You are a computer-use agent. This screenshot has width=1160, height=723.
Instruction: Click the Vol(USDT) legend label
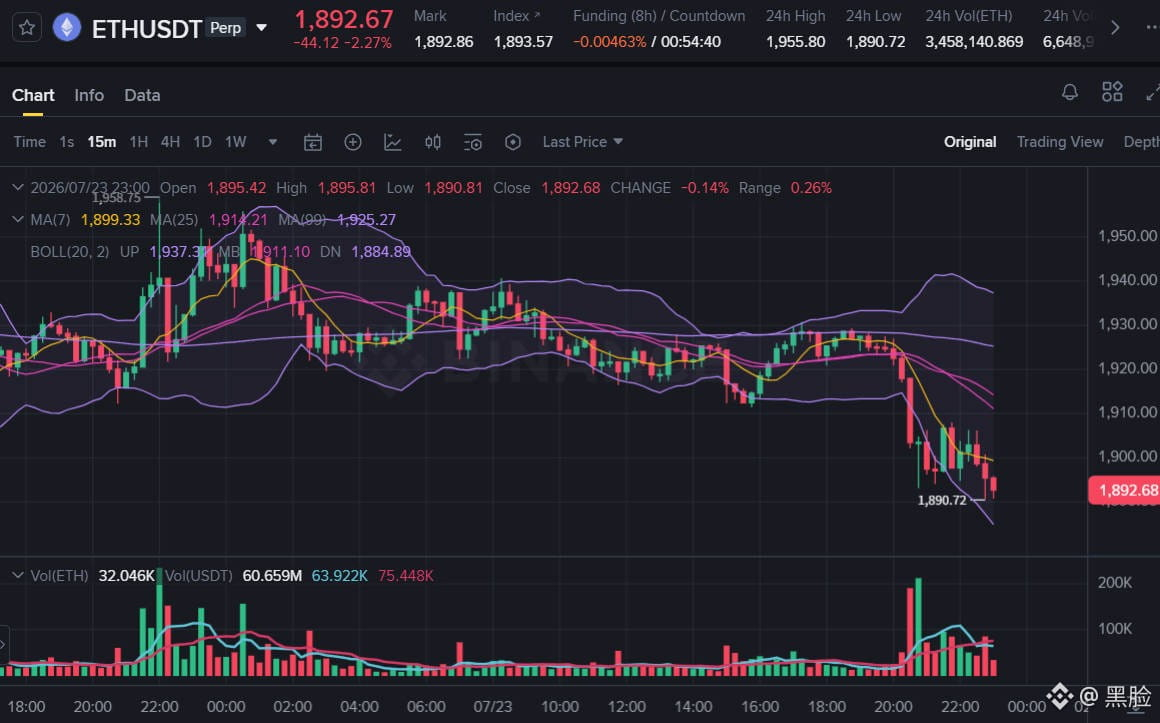[198, 576]
